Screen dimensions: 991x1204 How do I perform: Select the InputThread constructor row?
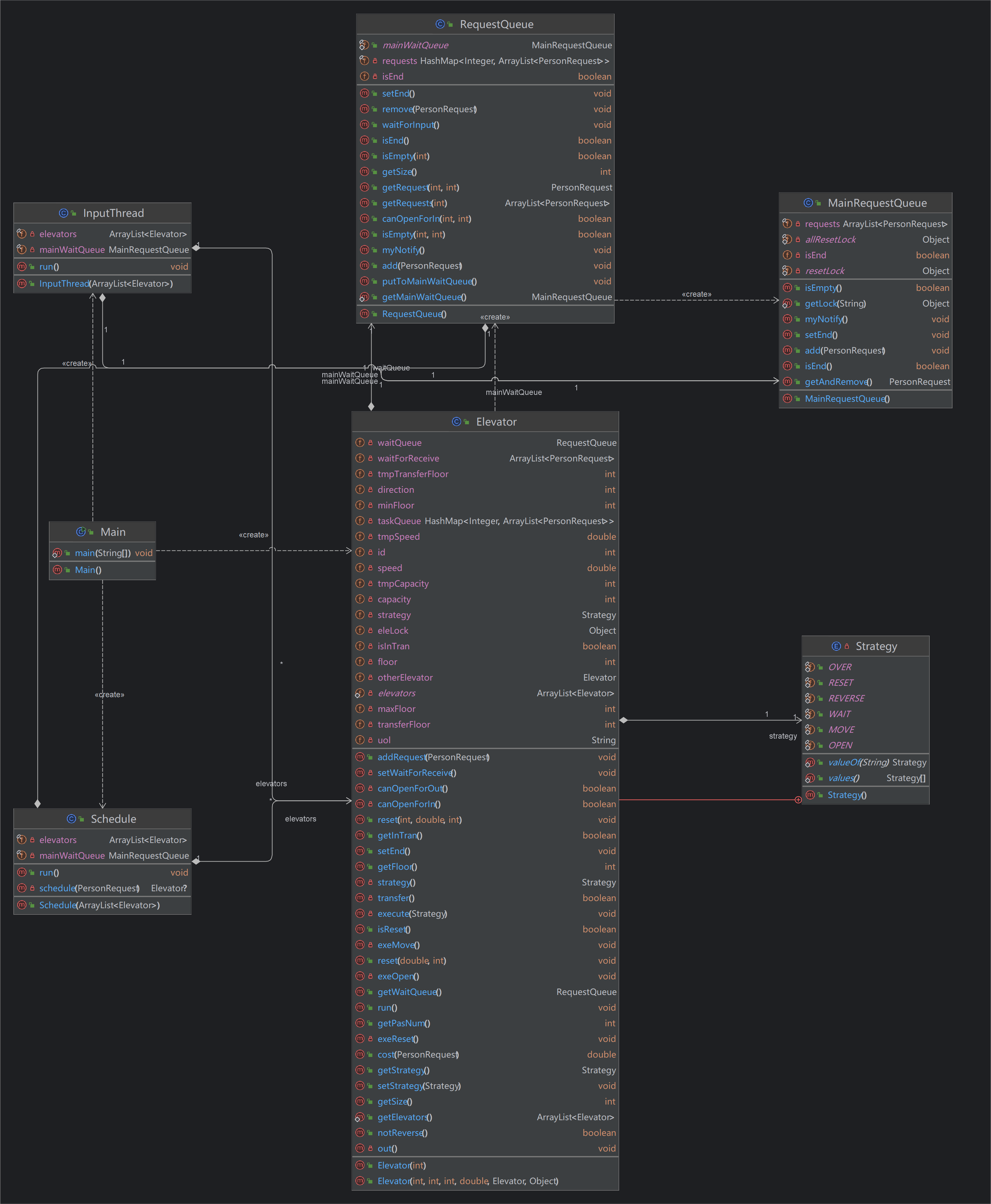[x=102, y=284]
